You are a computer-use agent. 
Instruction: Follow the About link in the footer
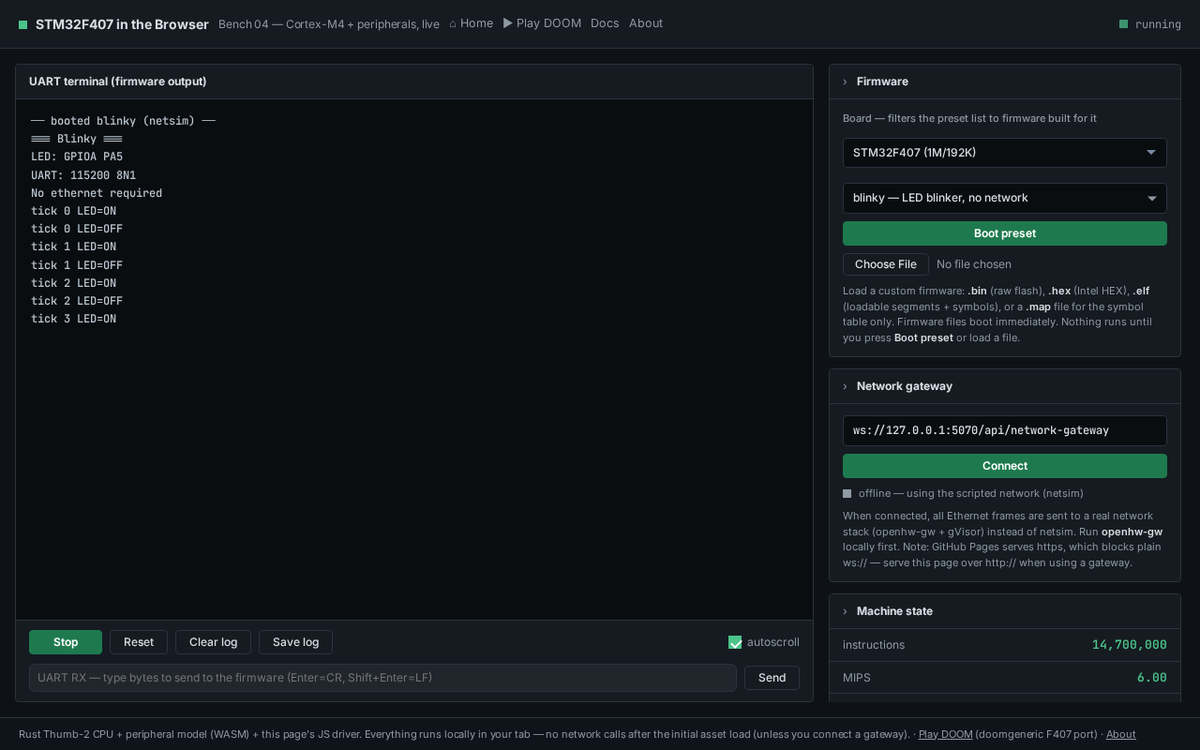coord(1121,734)
